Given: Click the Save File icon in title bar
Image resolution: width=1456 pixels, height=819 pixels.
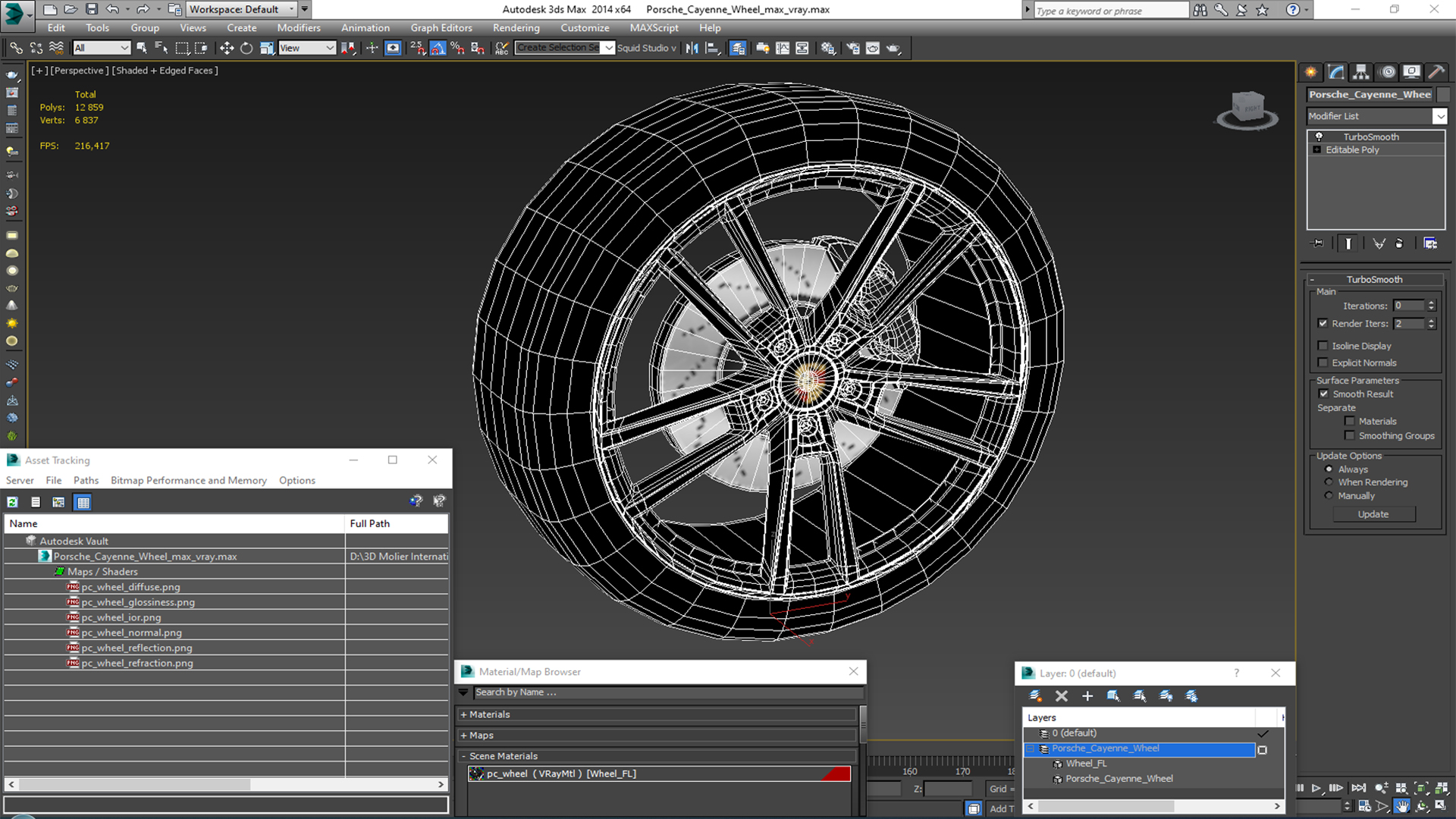Looking at the screenshot, I should [91, 9].
